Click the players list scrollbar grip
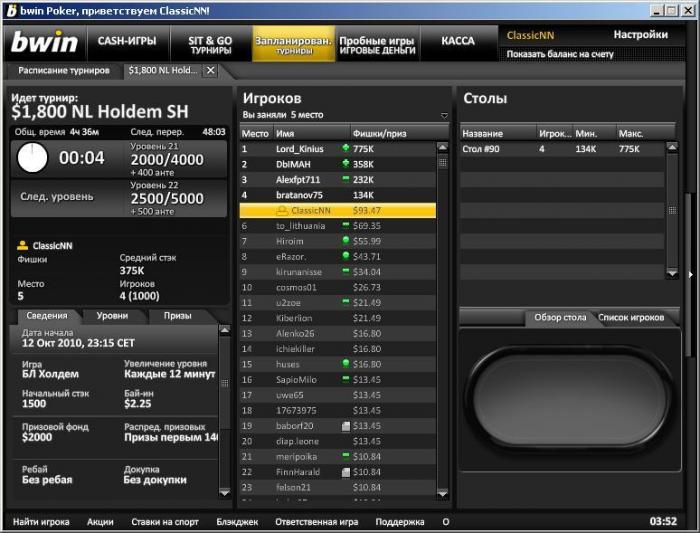Screen dimensions: 700x533 tap(442, 162)
